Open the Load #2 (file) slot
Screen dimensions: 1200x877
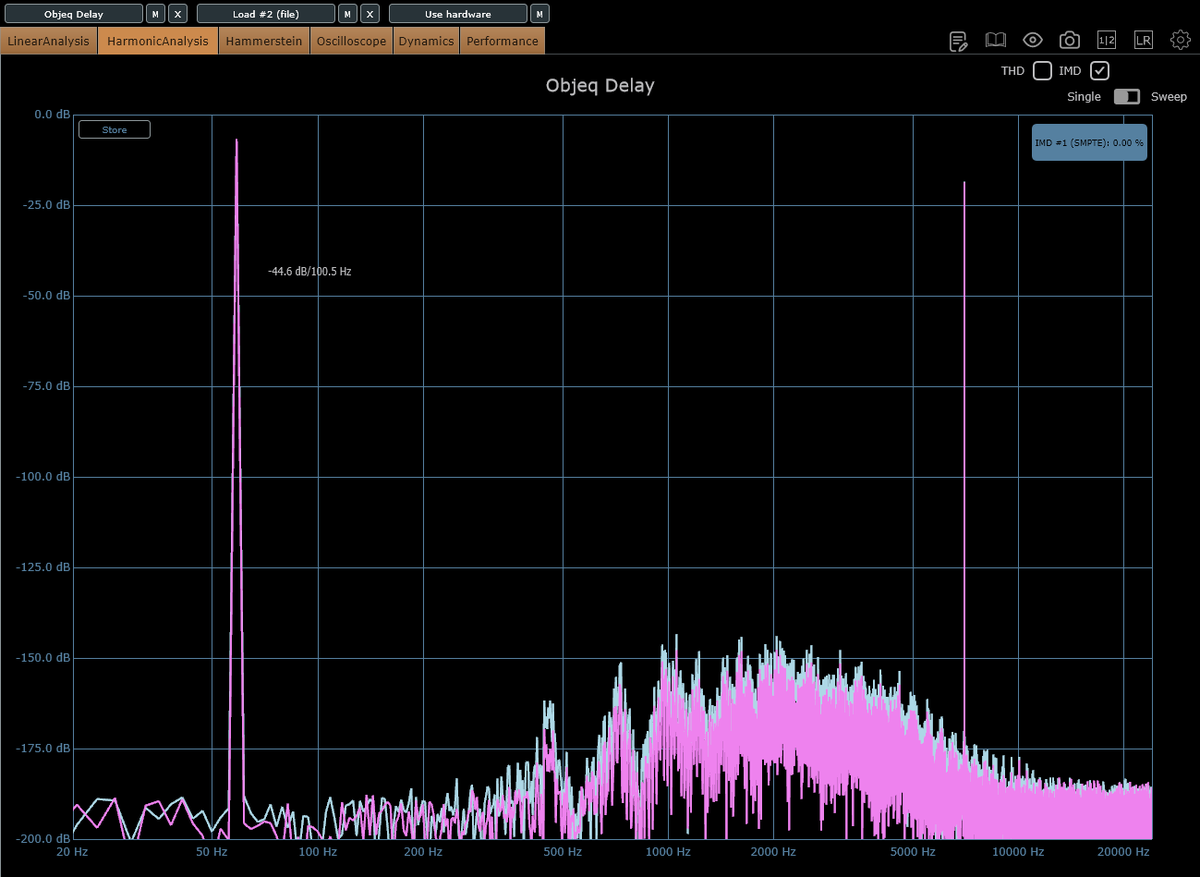(266, 14)
